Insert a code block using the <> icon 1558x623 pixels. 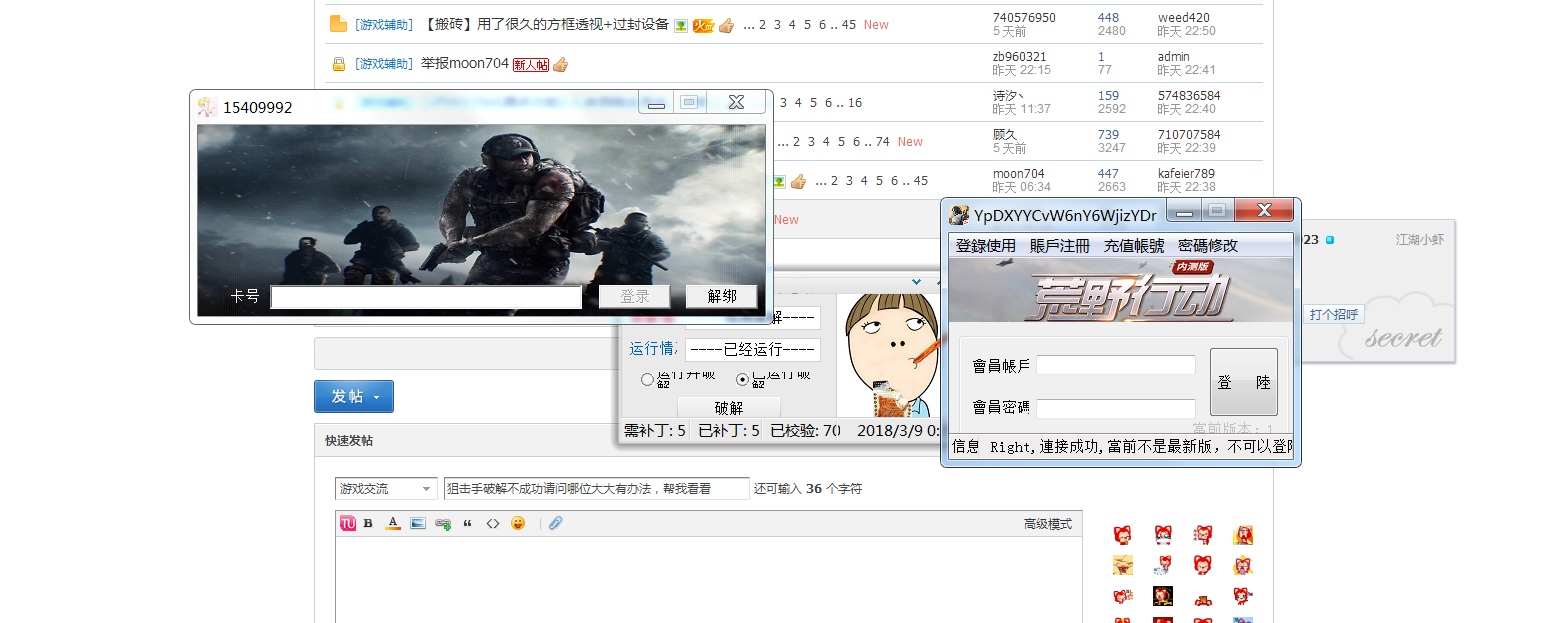pos(492,523)
